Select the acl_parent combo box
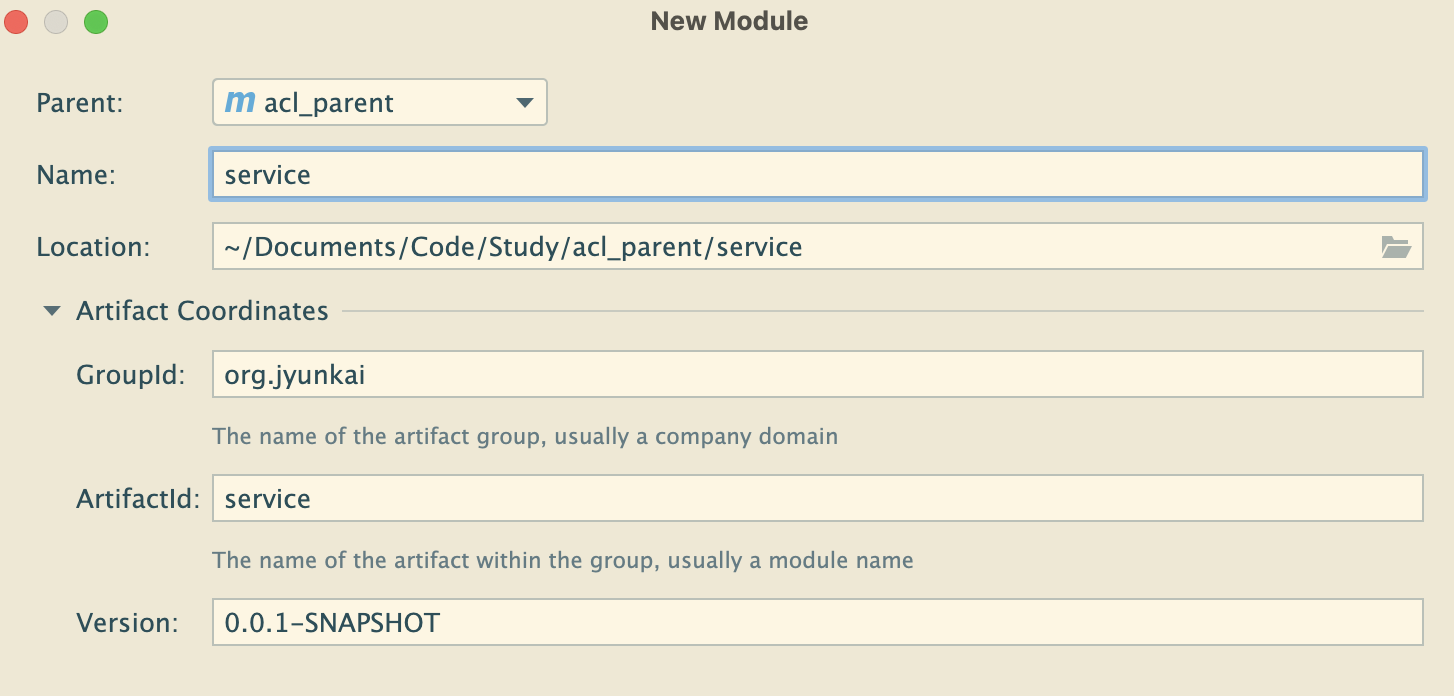Screen dimensions: 1454x696 (380, 103)
